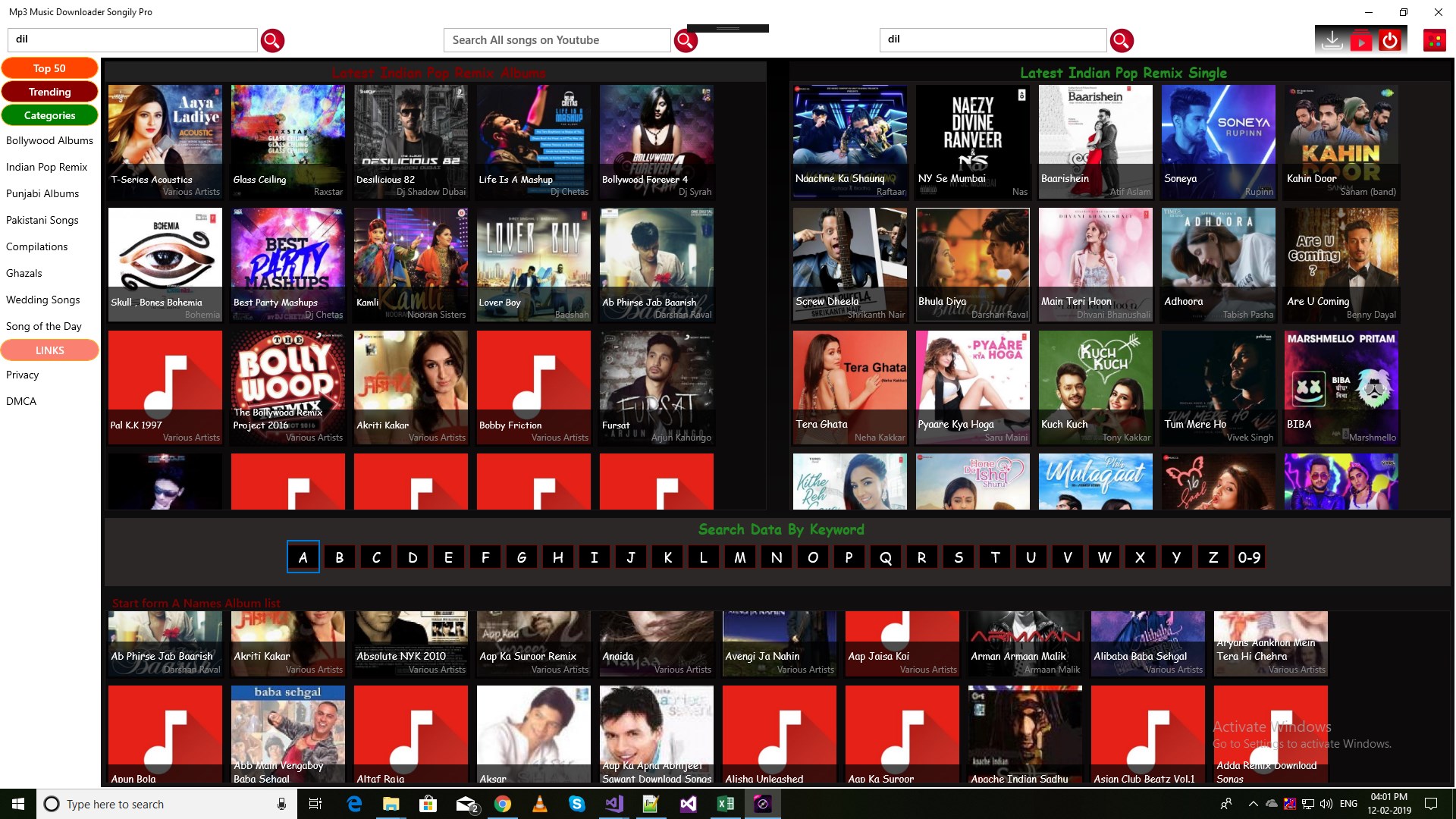The image size is (1456, 819).
Task: Open the video playlist icon
Action: point(1361,39)
